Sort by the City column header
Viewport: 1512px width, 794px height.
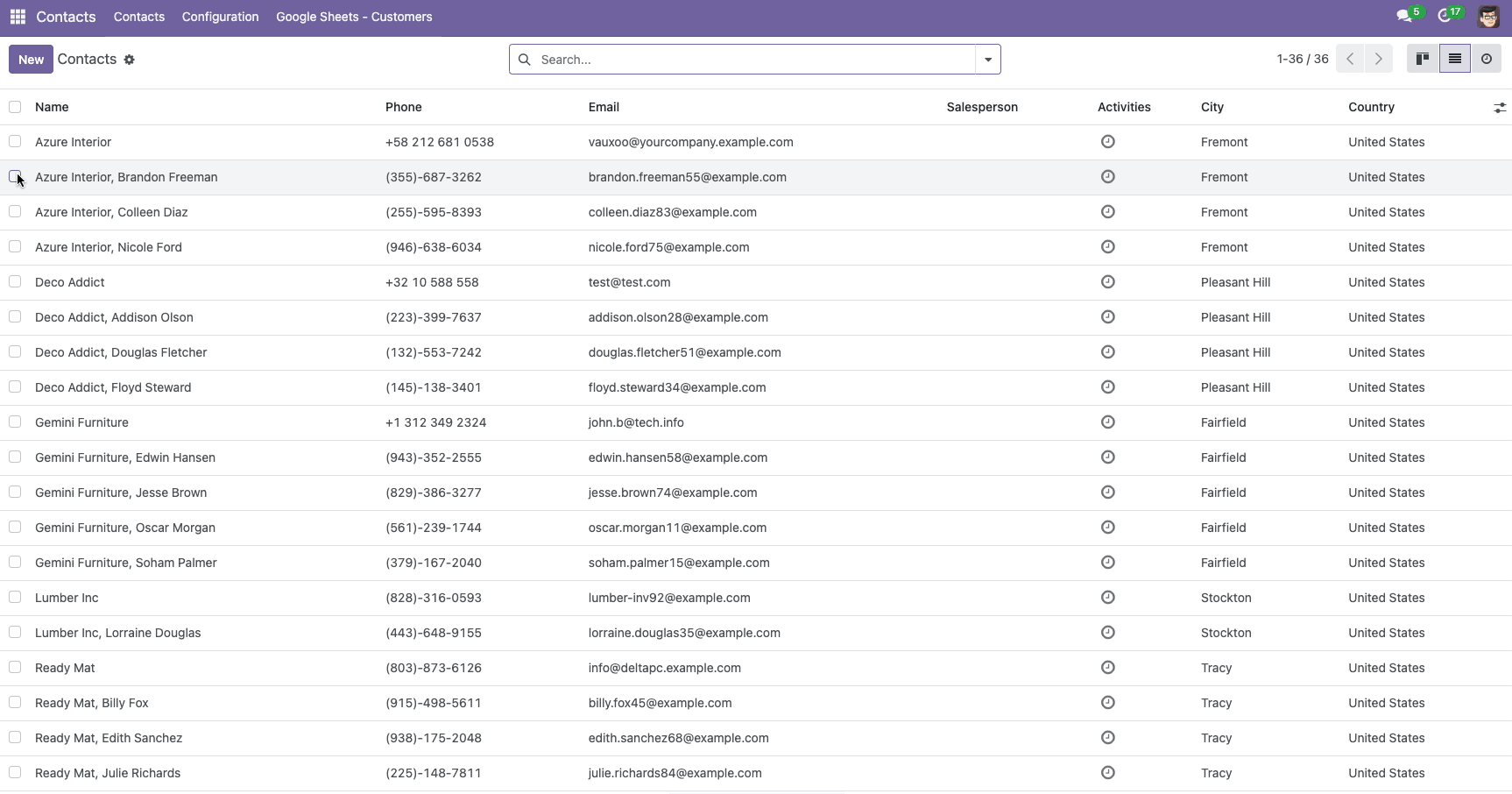[1212, 107]
